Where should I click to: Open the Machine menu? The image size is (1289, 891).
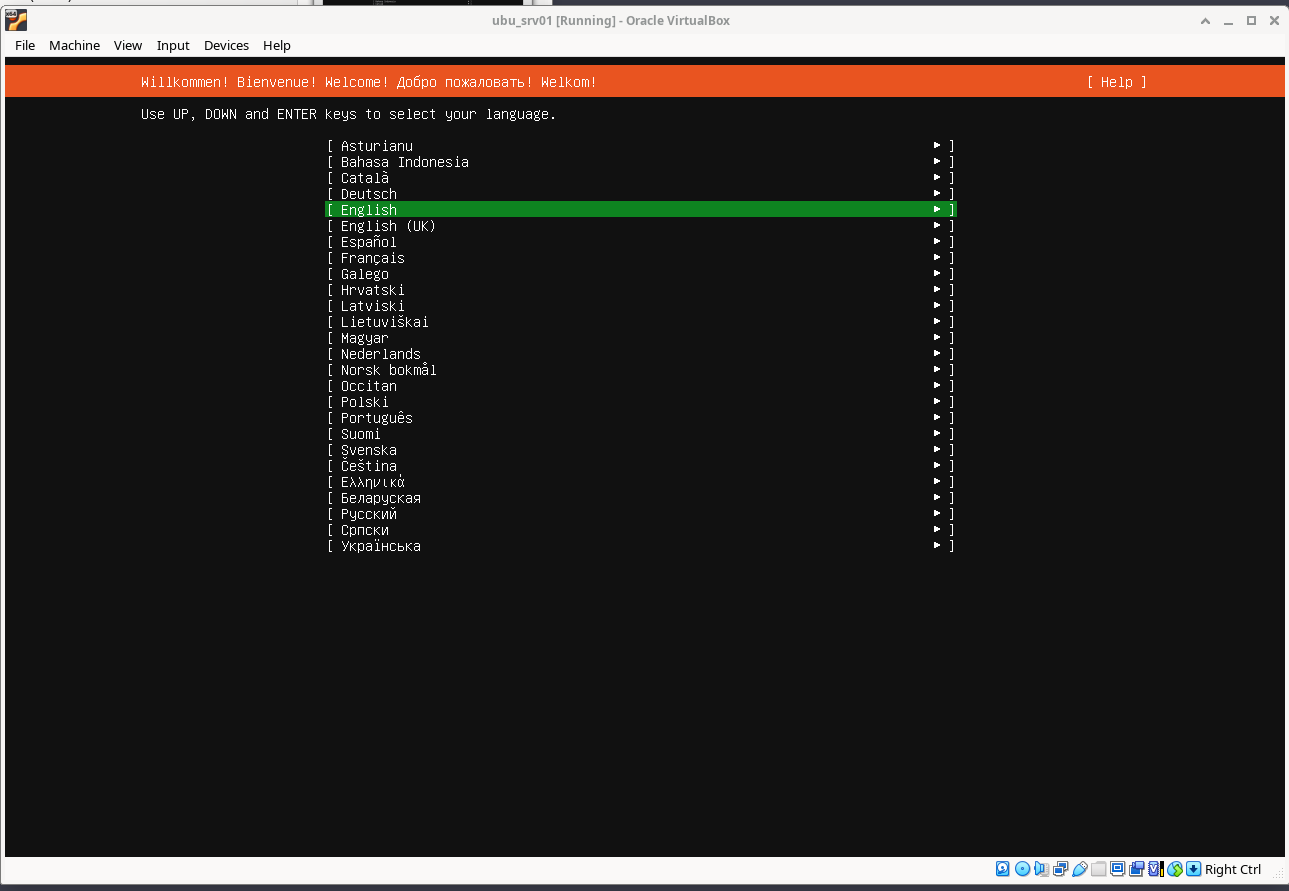pyautogui.click(x=74, y=45)
